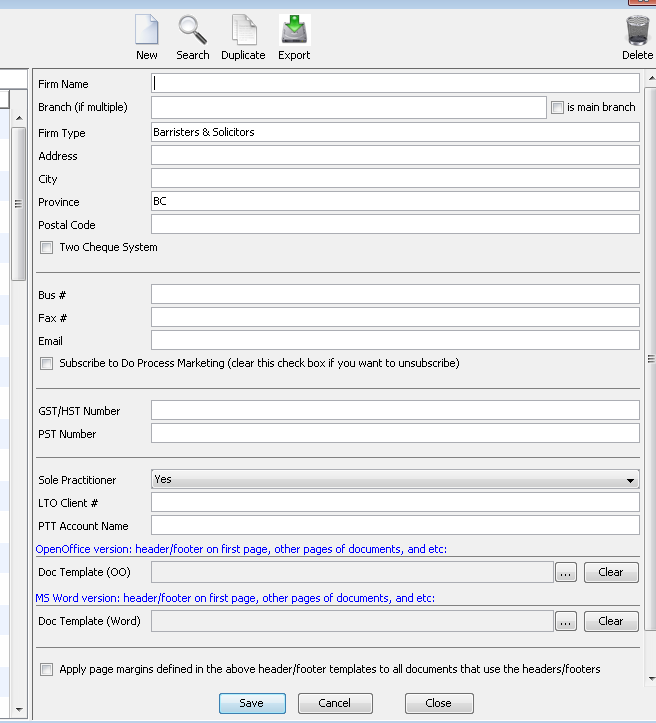Clear the Doc Template (Word) field
The height and width of the screenshot is (723, 656).
[x=611, y=621]
